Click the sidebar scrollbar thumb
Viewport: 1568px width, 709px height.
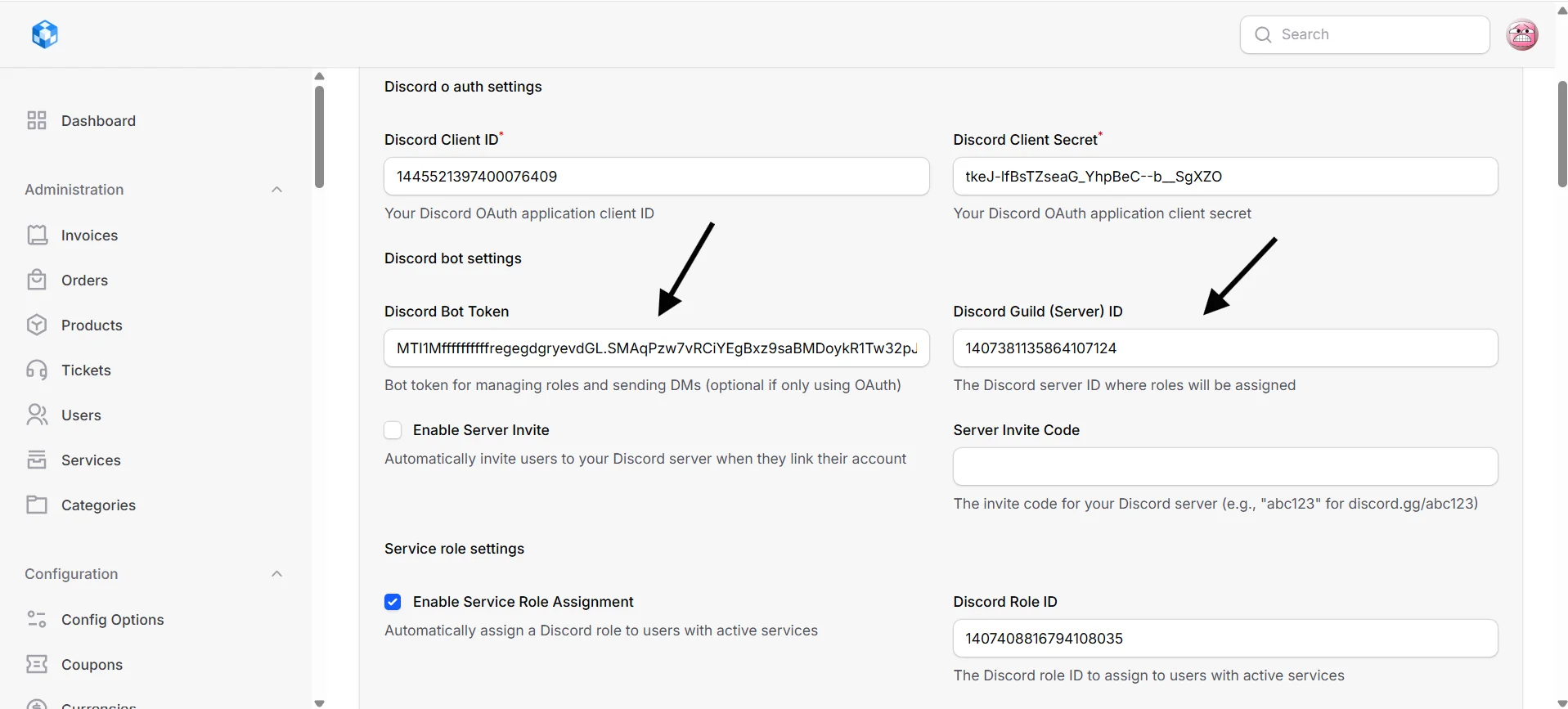coord(319,137)
